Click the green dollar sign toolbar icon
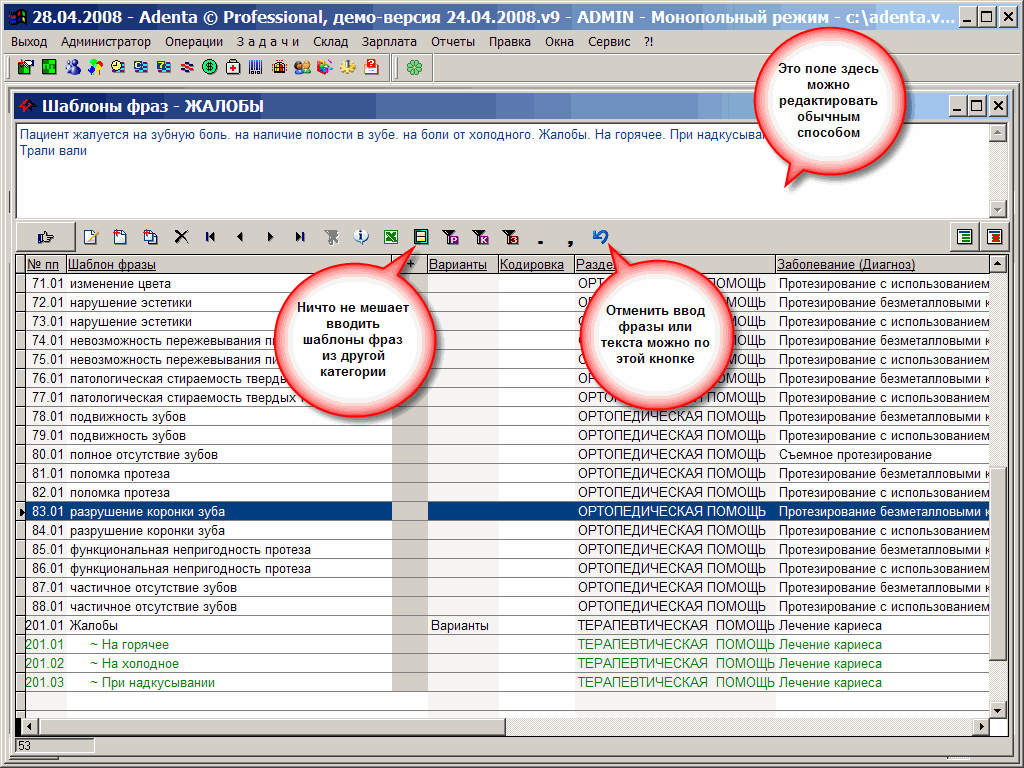Screen dimensions: 1024x768 [210, 67]
